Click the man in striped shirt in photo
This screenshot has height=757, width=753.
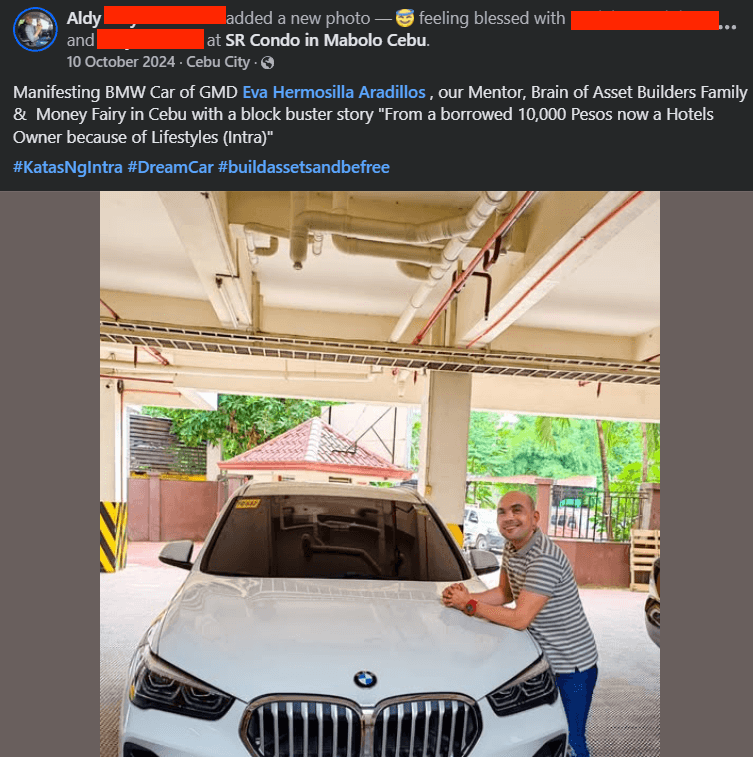531,608
